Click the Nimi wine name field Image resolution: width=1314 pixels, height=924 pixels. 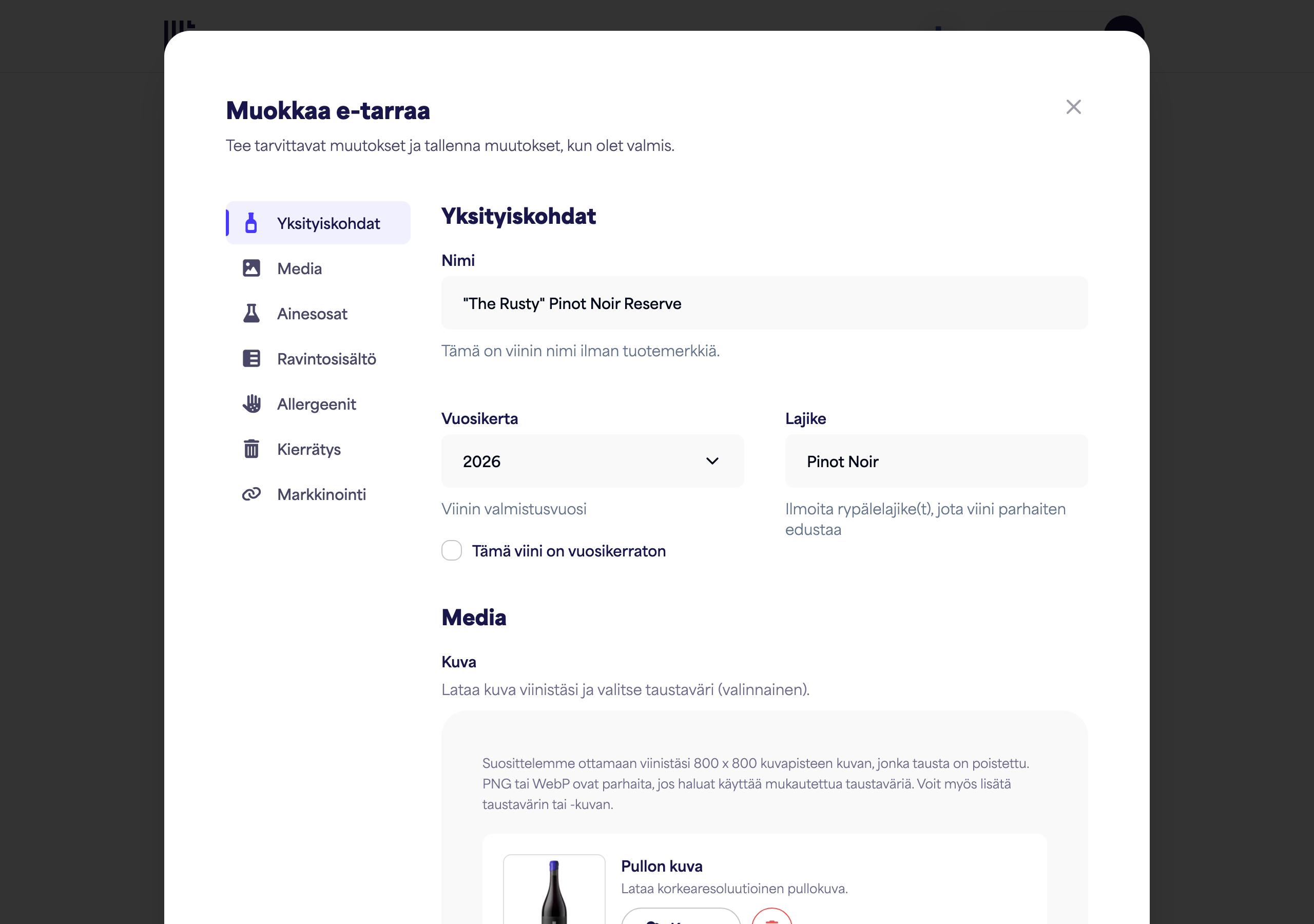click(x=765, y=303)
